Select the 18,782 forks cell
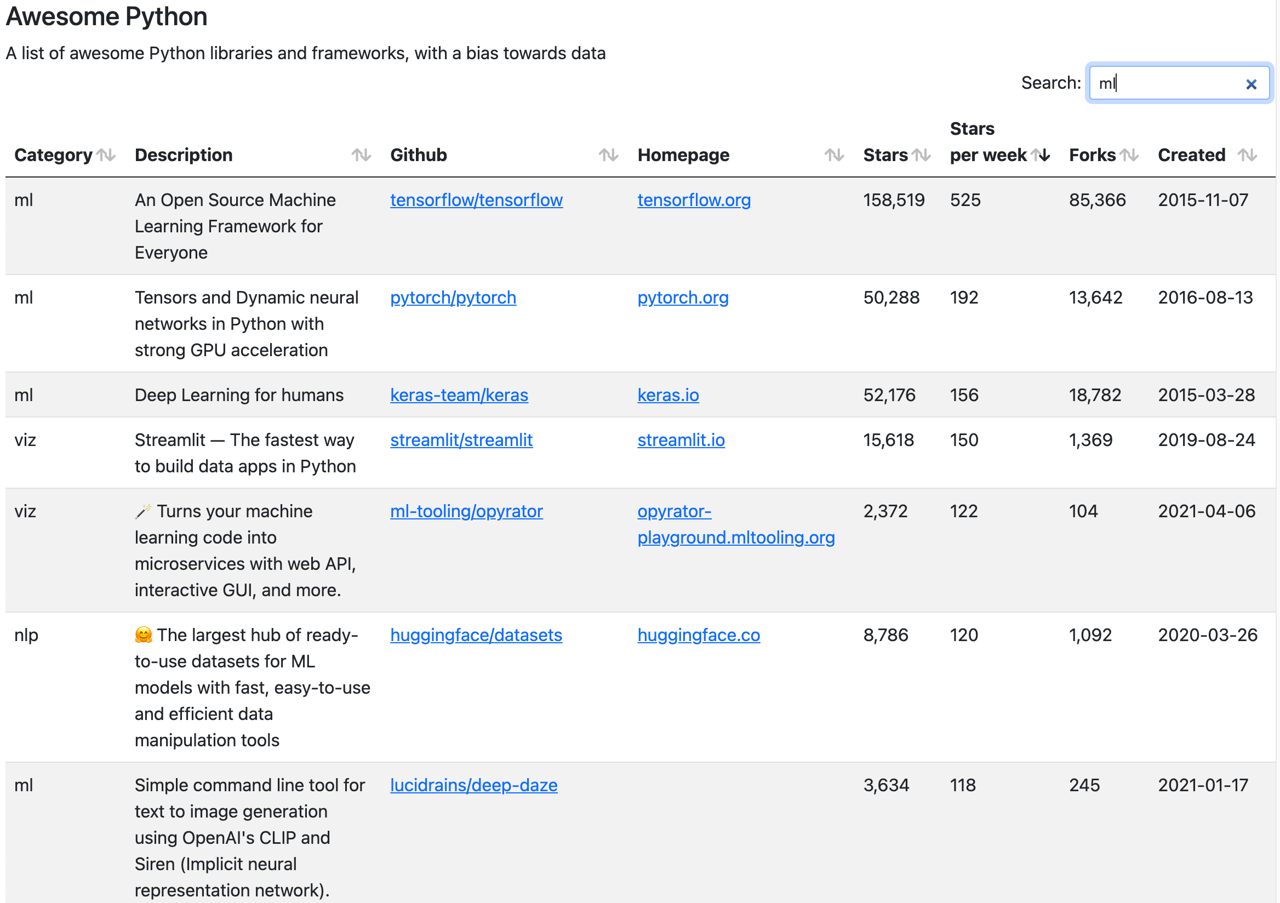The height and width of the screenshot is (903, 1280). [1095, 395]
